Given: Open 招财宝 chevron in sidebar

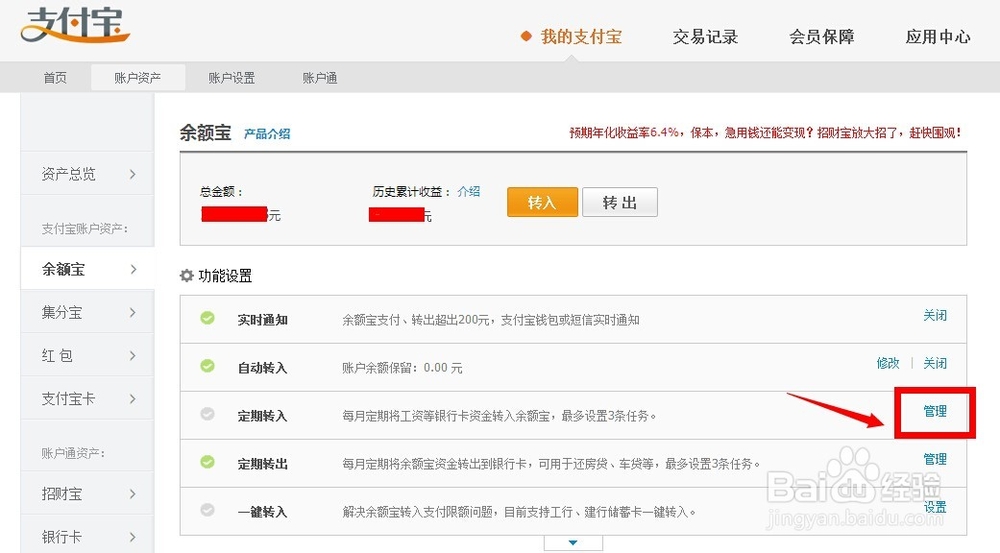Looking at the screenshot, I should pos(133,494).
